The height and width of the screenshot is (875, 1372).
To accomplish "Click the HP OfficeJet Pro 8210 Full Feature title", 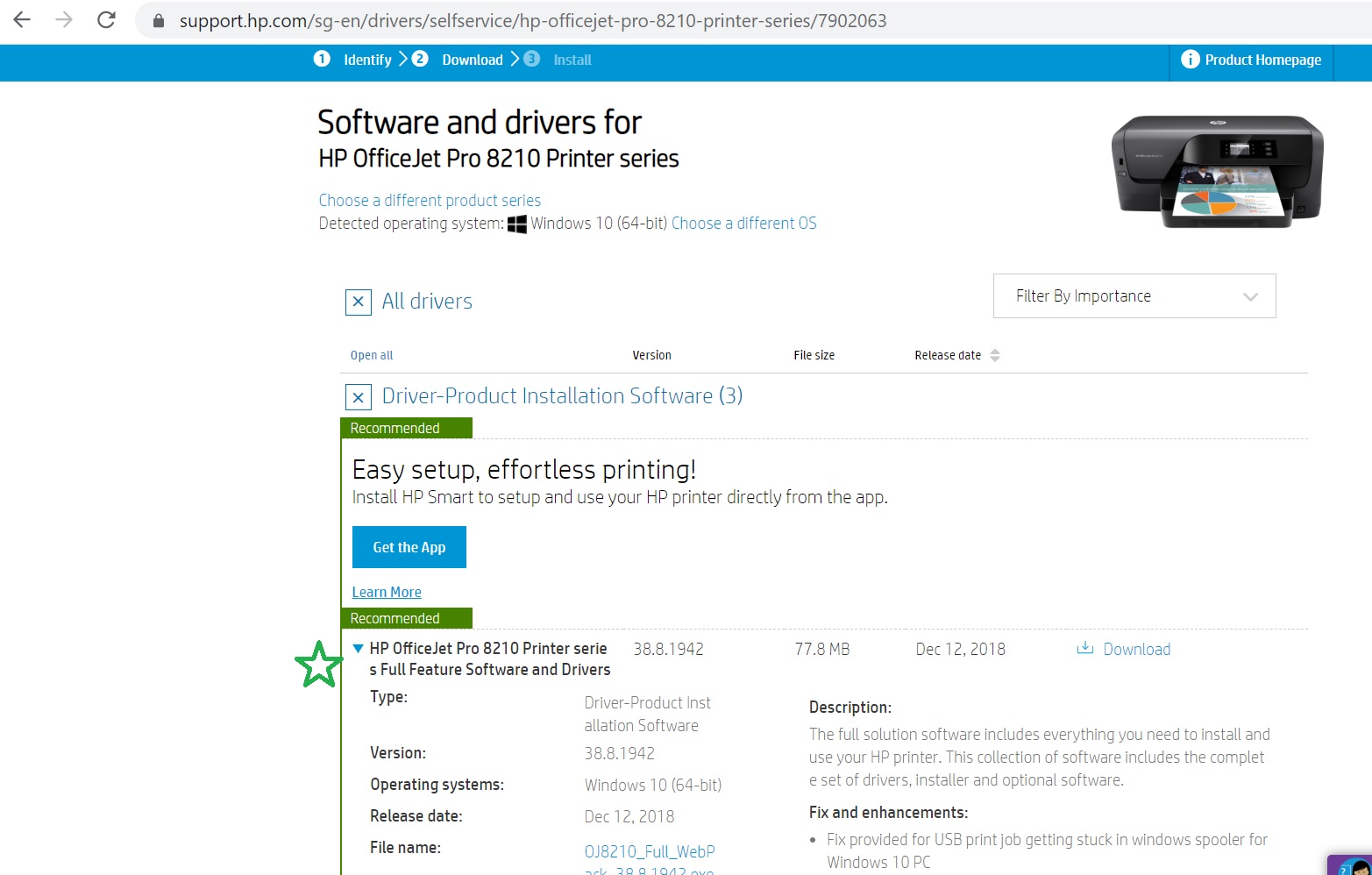I will [x=490, y=658].
